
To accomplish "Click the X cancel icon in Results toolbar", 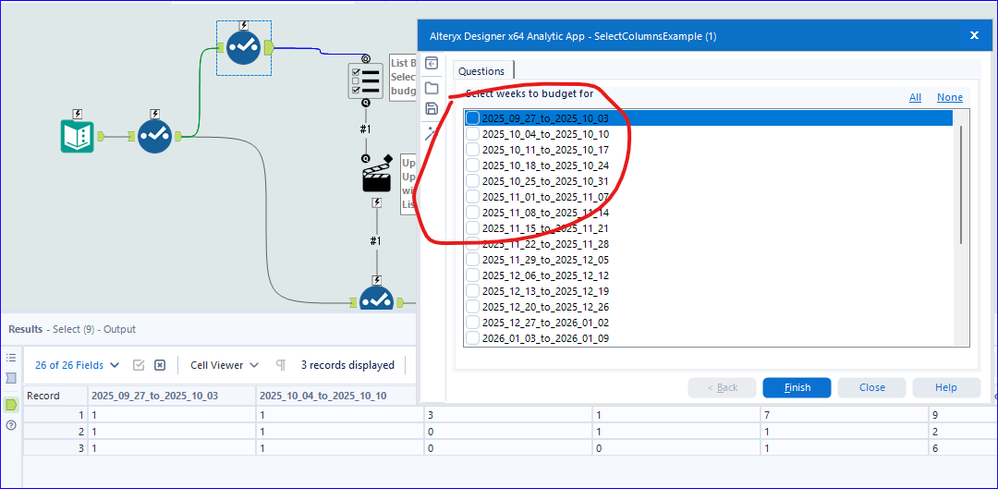I will (x=160, y=365).
